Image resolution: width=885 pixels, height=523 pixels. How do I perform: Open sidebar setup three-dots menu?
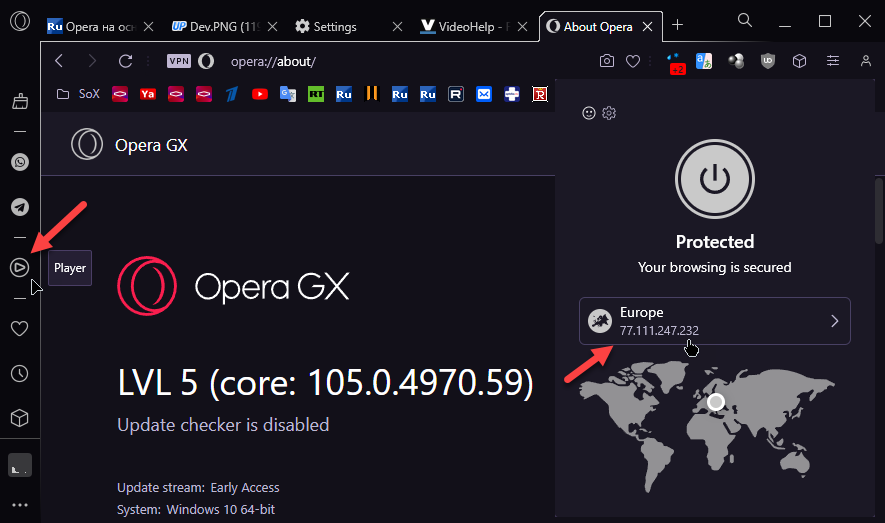[20, 505]
